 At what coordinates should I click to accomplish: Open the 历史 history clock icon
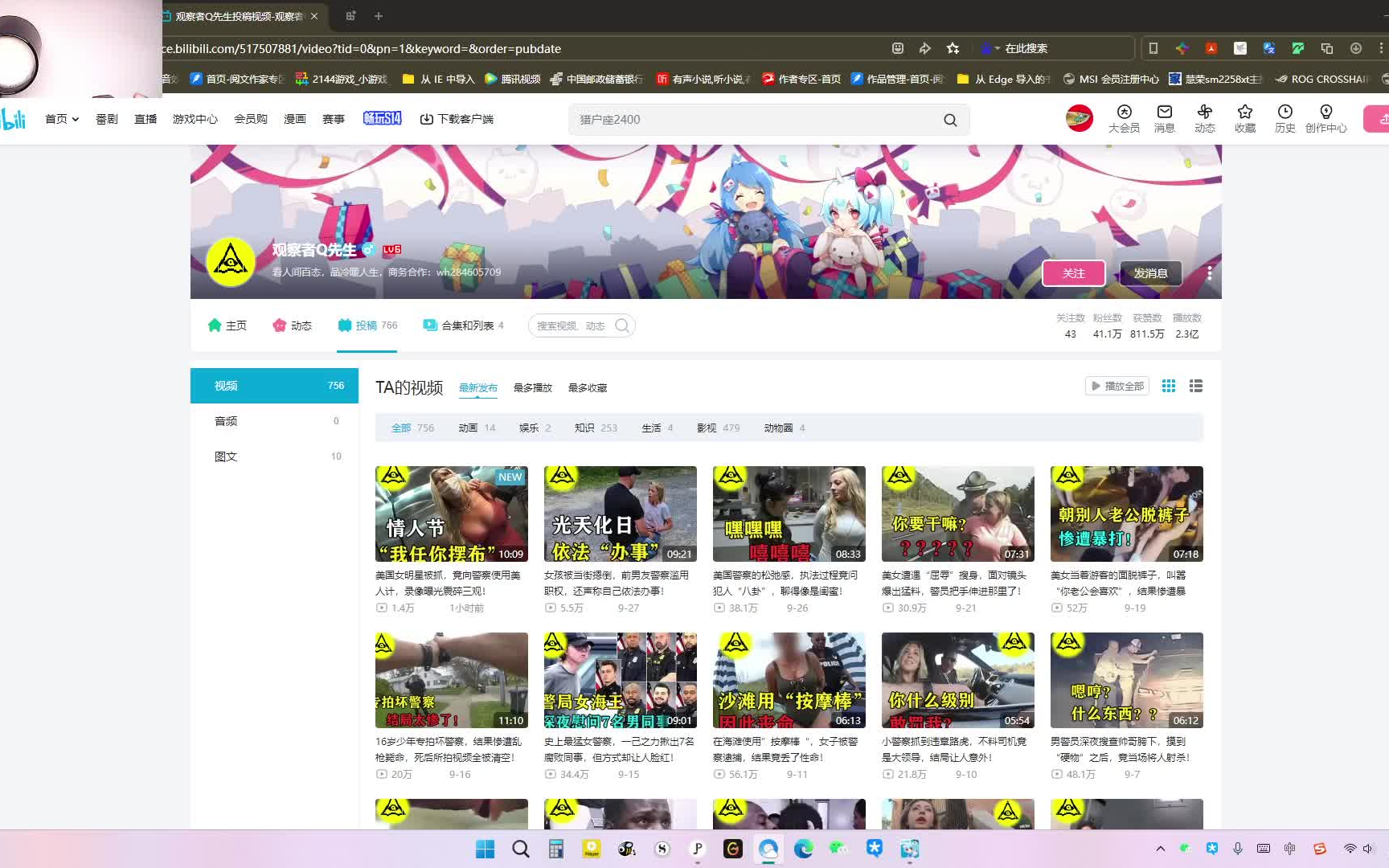[x=1285, y=119]
